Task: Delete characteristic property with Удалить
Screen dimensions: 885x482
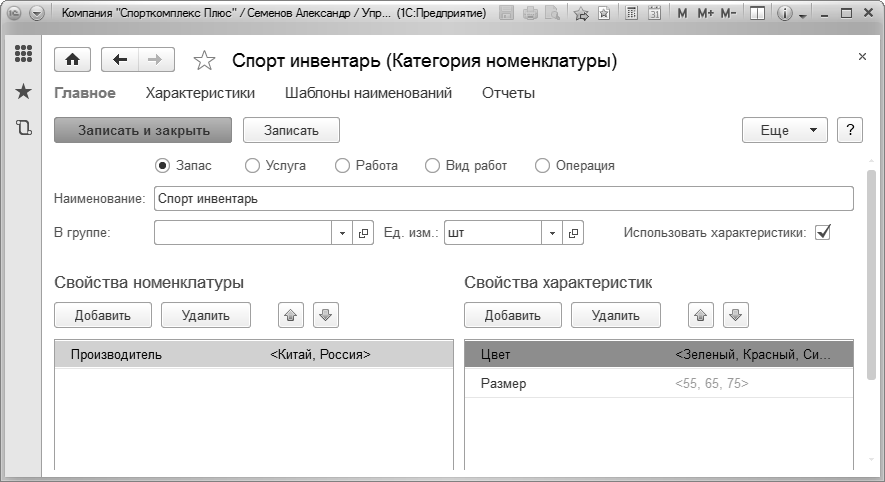Action: (x=615, y=315)
